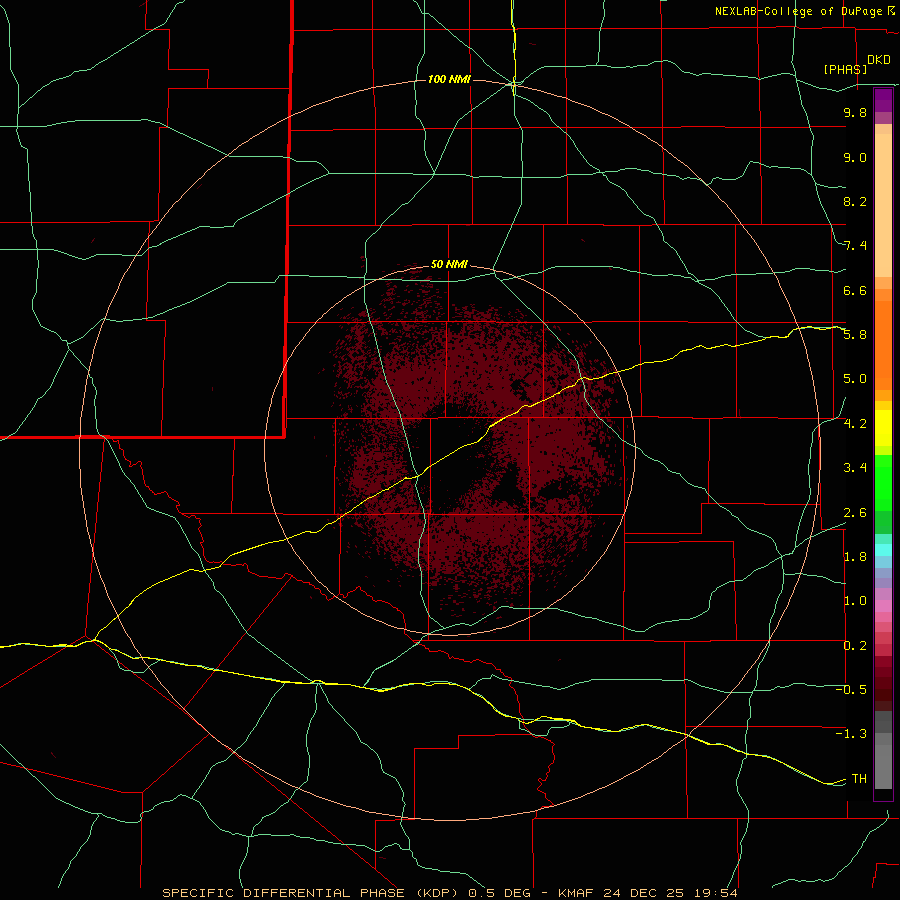This screenshot has height=900, width=900.
Task: Click the [PHAS] legend heading
Action: click(845, 69)
